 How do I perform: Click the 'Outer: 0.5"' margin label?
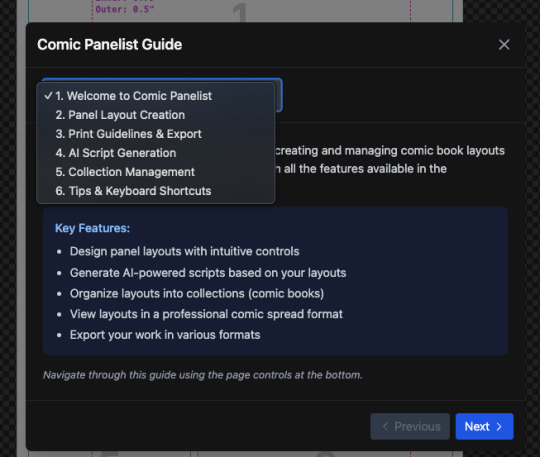coord(125,9)
